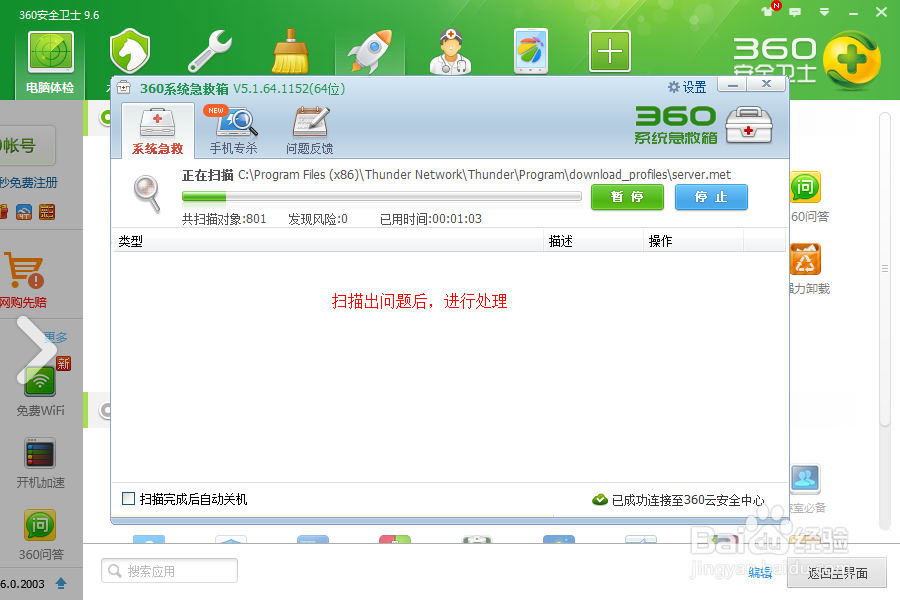Click the 类型 column header
Viewport: 900px width, 600px height.
coord(328,241)
